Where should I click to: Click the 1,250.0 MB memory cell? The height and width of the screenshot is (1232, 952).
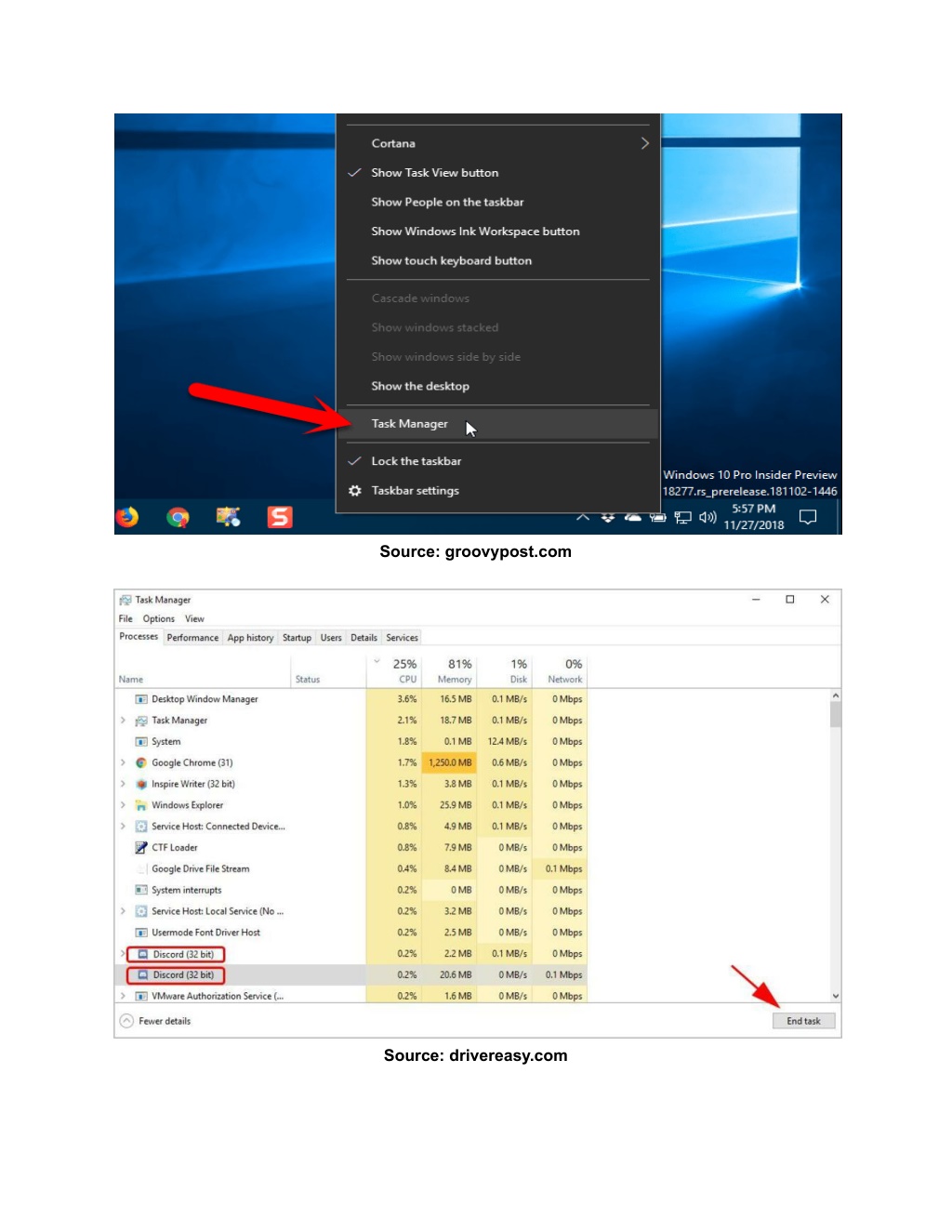[x=449, y=762]
